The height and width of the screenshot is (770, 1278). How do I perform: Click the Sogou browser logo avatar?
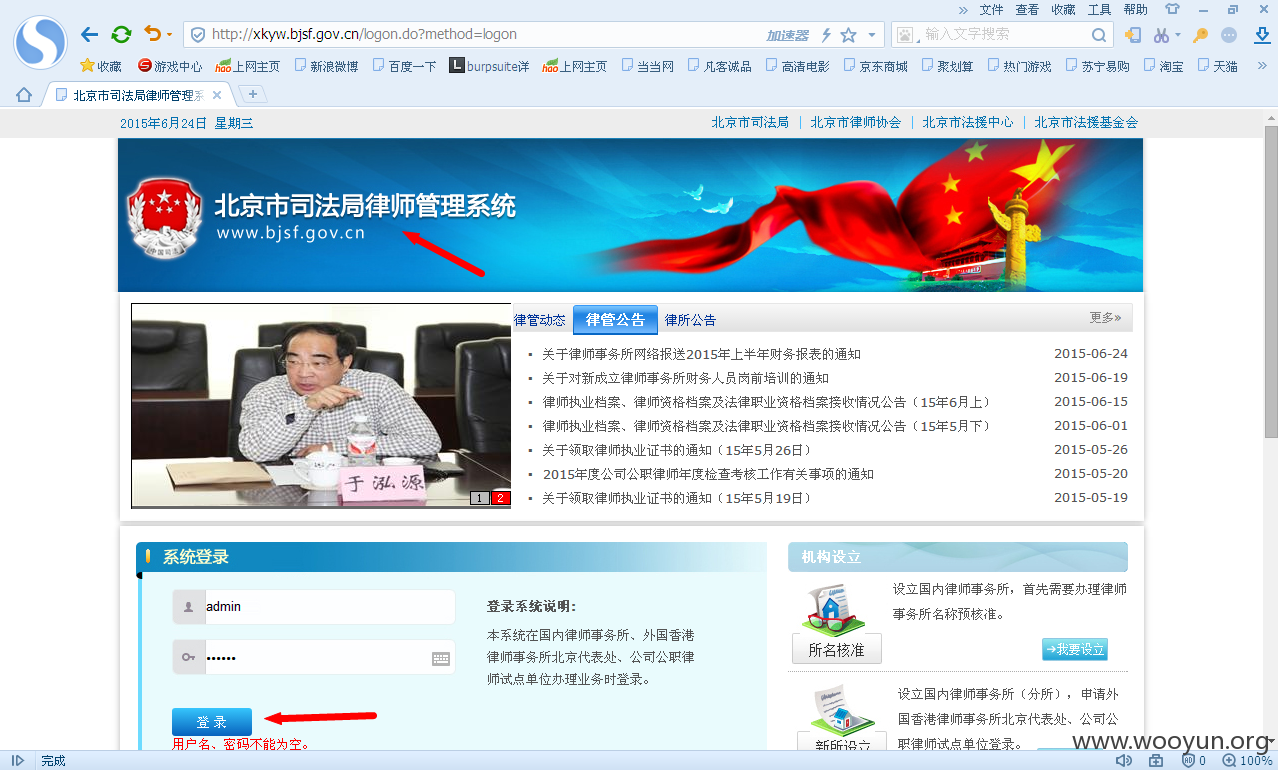tap(40, 40)
